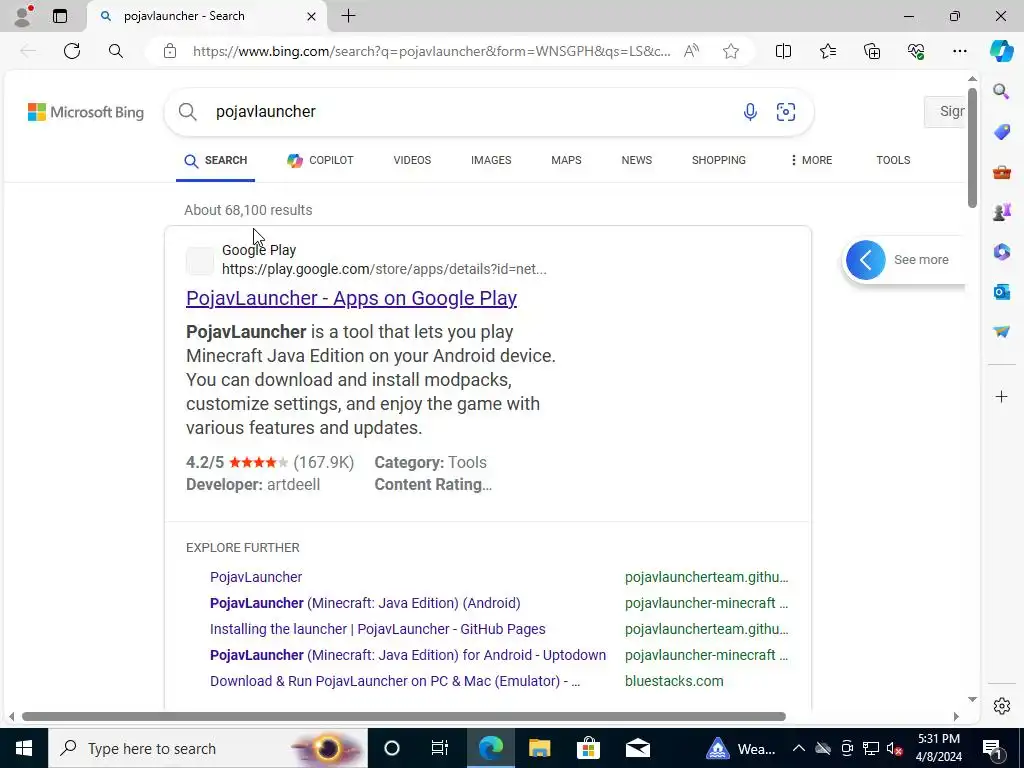Switch to the IMAGES tab
This screenshot has width=1024, height=768.
491,161
